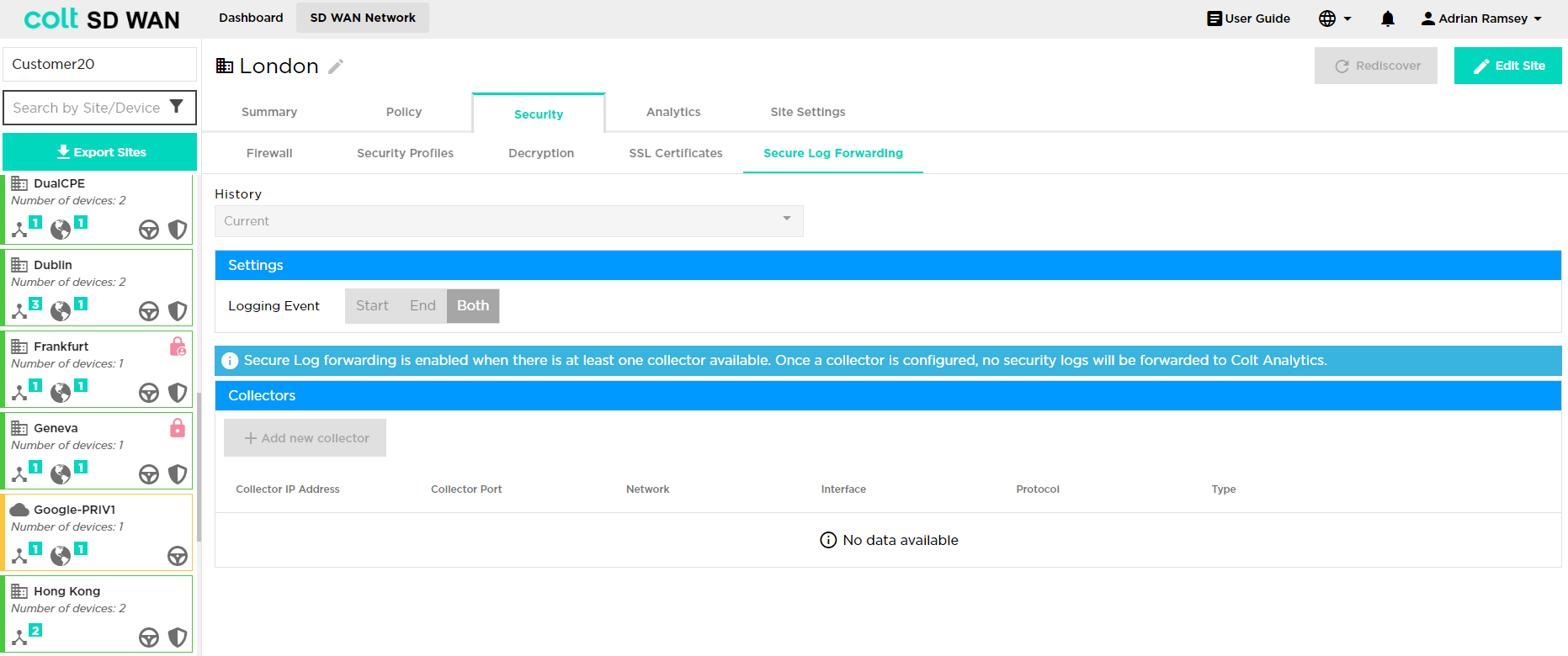Open the SSL Certificates sub-tab
Image resolution: width=1568 pixels, height=656 pixels.
[x=676, y=153]
